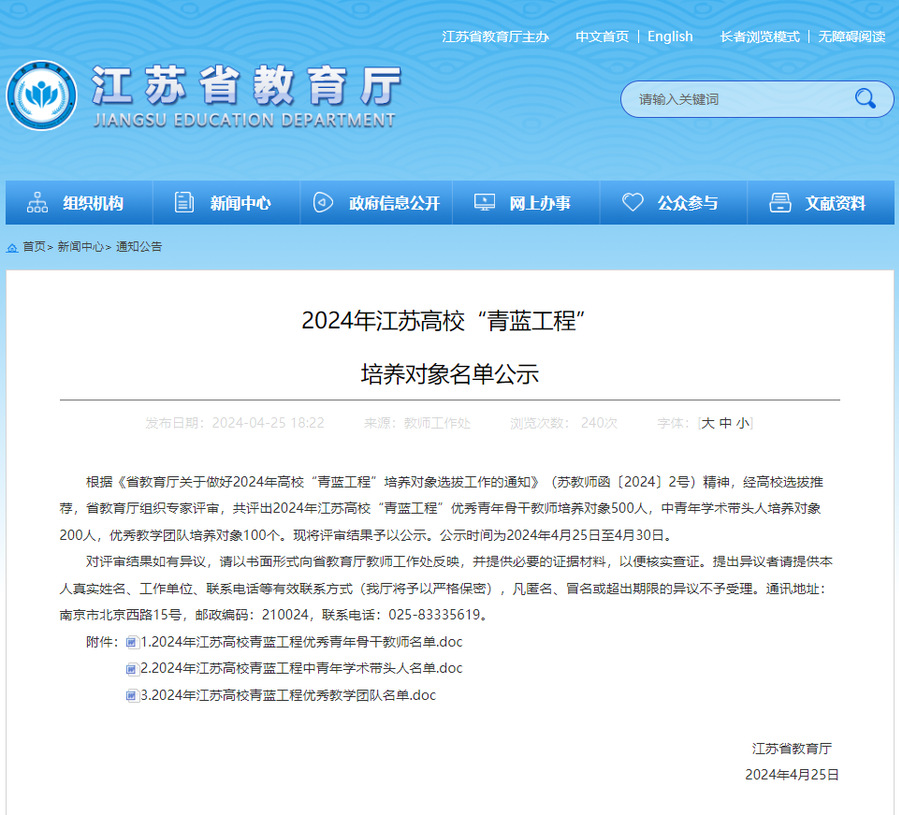Open the 中文首页 link
Viewport: 899px width, 815px height.
click(x=602, y=37)
